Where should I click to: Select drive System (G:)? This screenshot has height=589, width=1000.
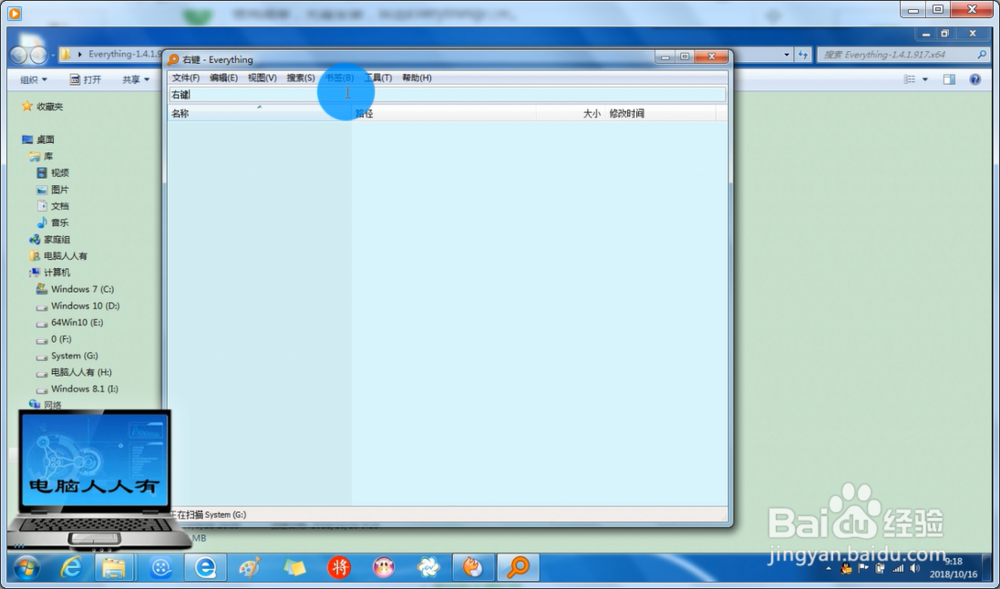(x=68, y=356)
